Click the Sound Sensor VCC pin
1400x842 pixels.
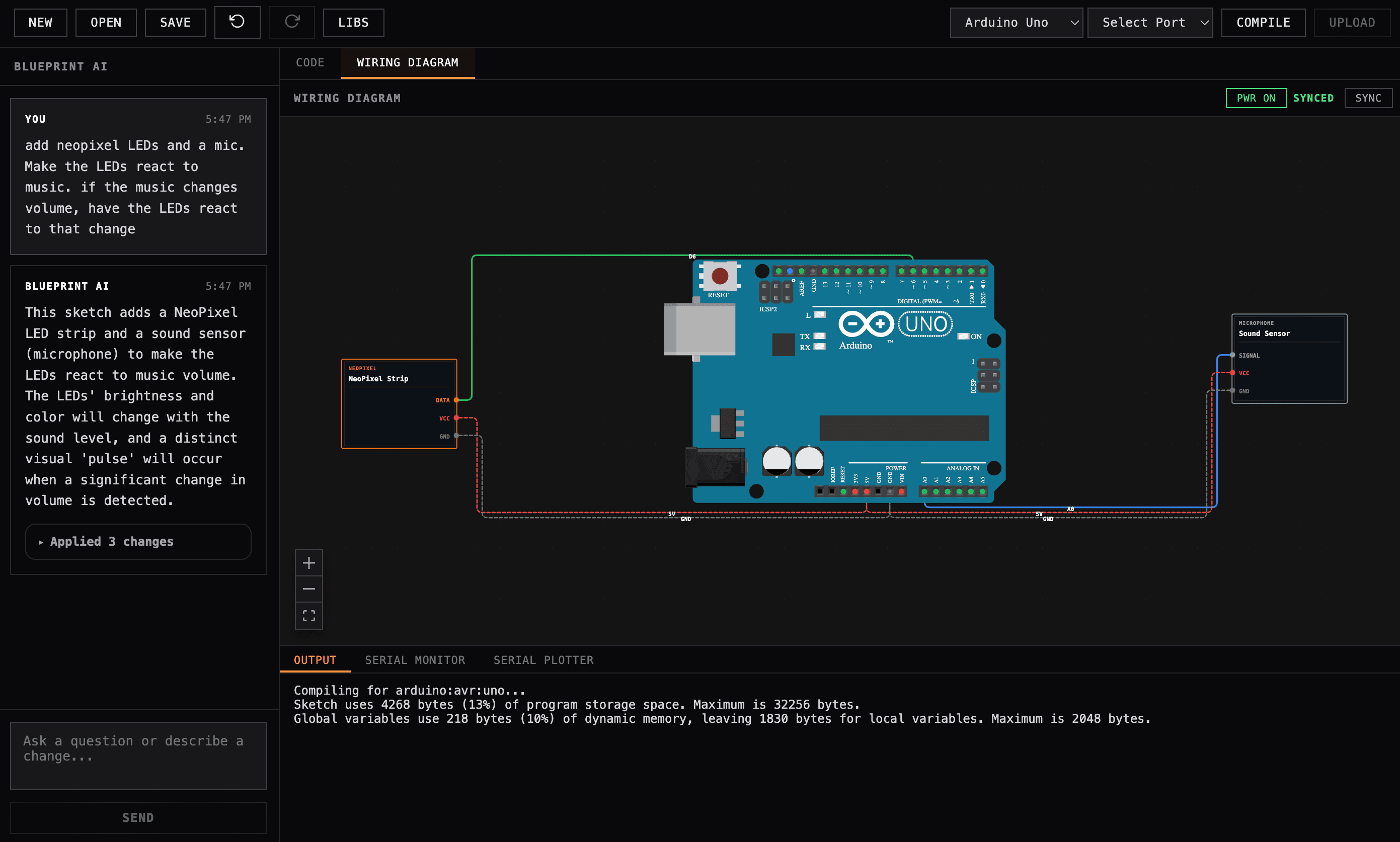[1232, 373]
